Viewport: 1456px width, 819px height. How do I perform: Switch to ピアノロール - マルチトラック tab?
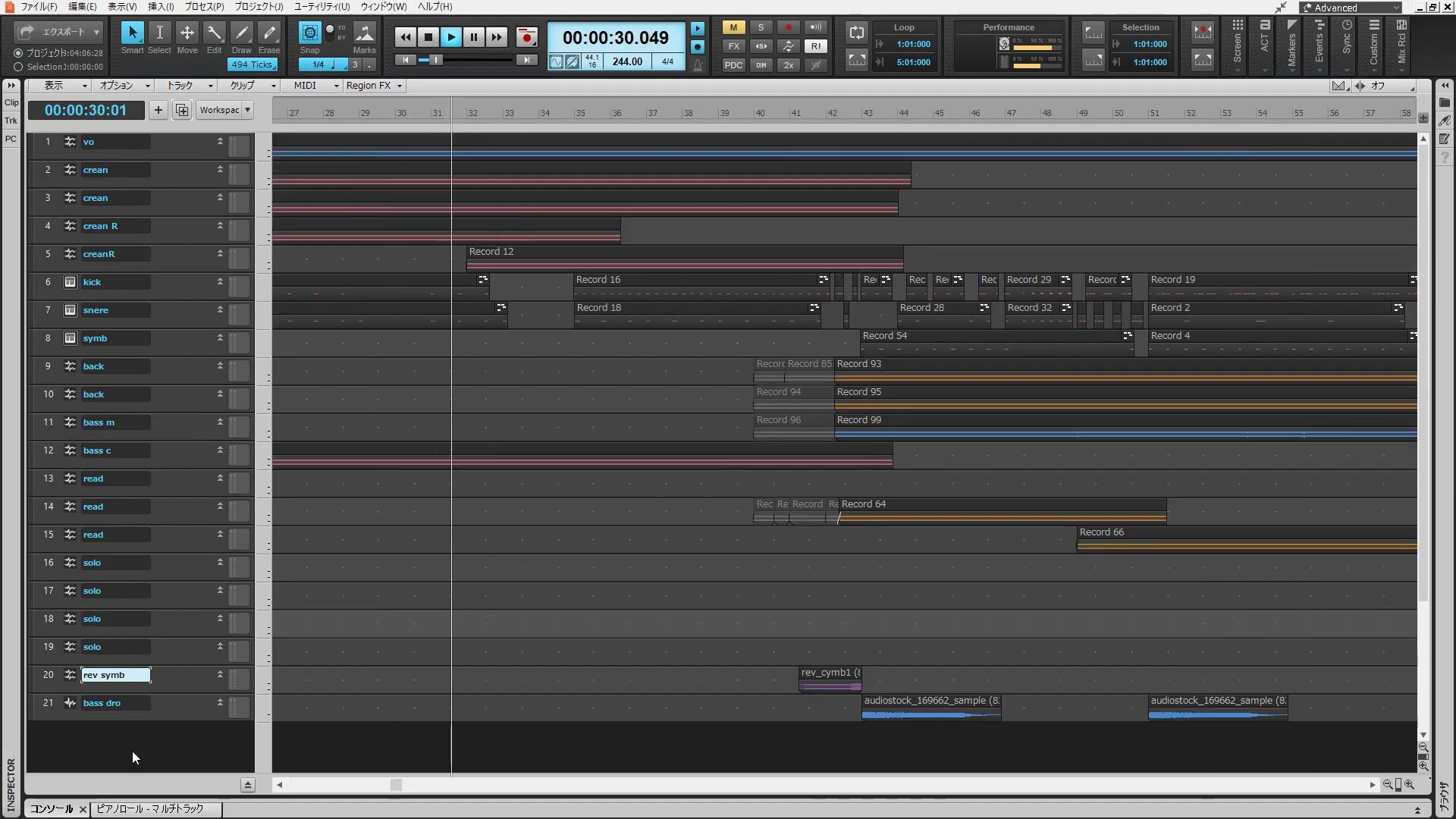(150, 808)
